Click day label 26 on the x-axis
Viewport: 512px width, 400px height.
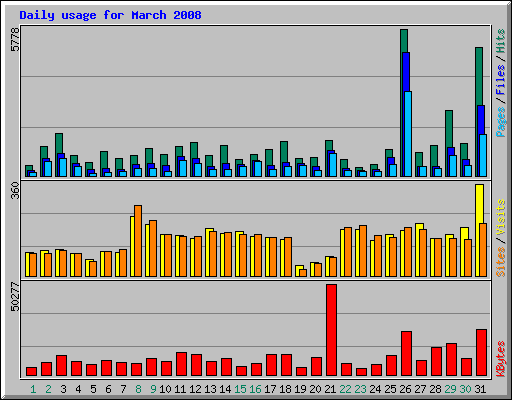tap(405, 389)
